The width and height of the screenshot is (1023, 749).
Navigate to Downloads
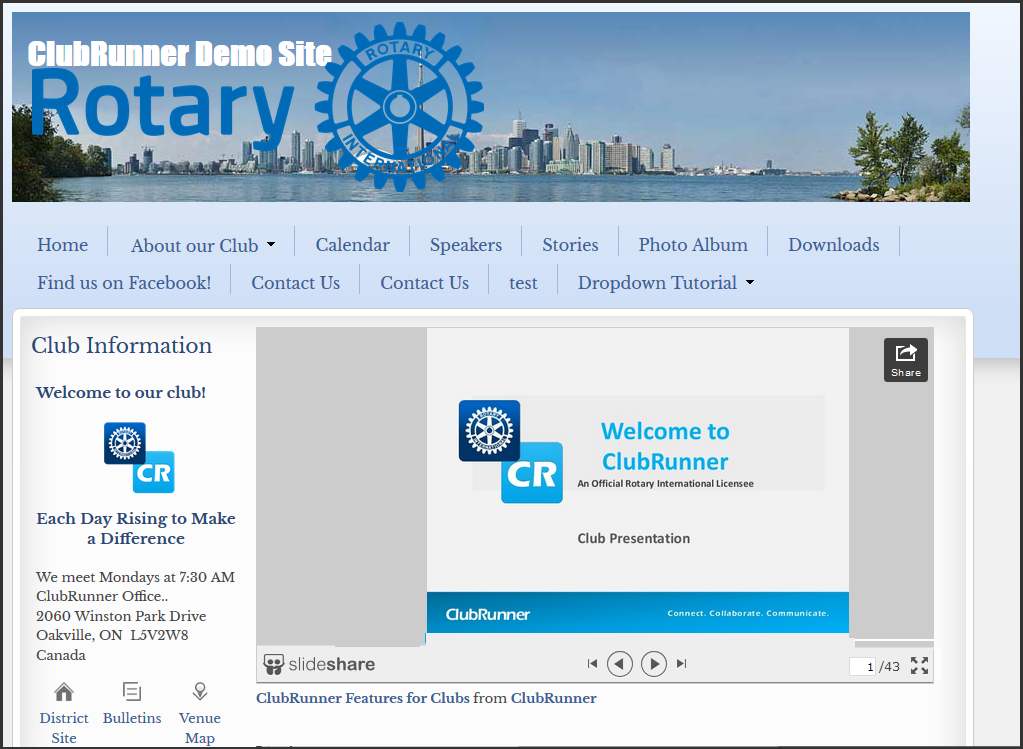point(833,245)
